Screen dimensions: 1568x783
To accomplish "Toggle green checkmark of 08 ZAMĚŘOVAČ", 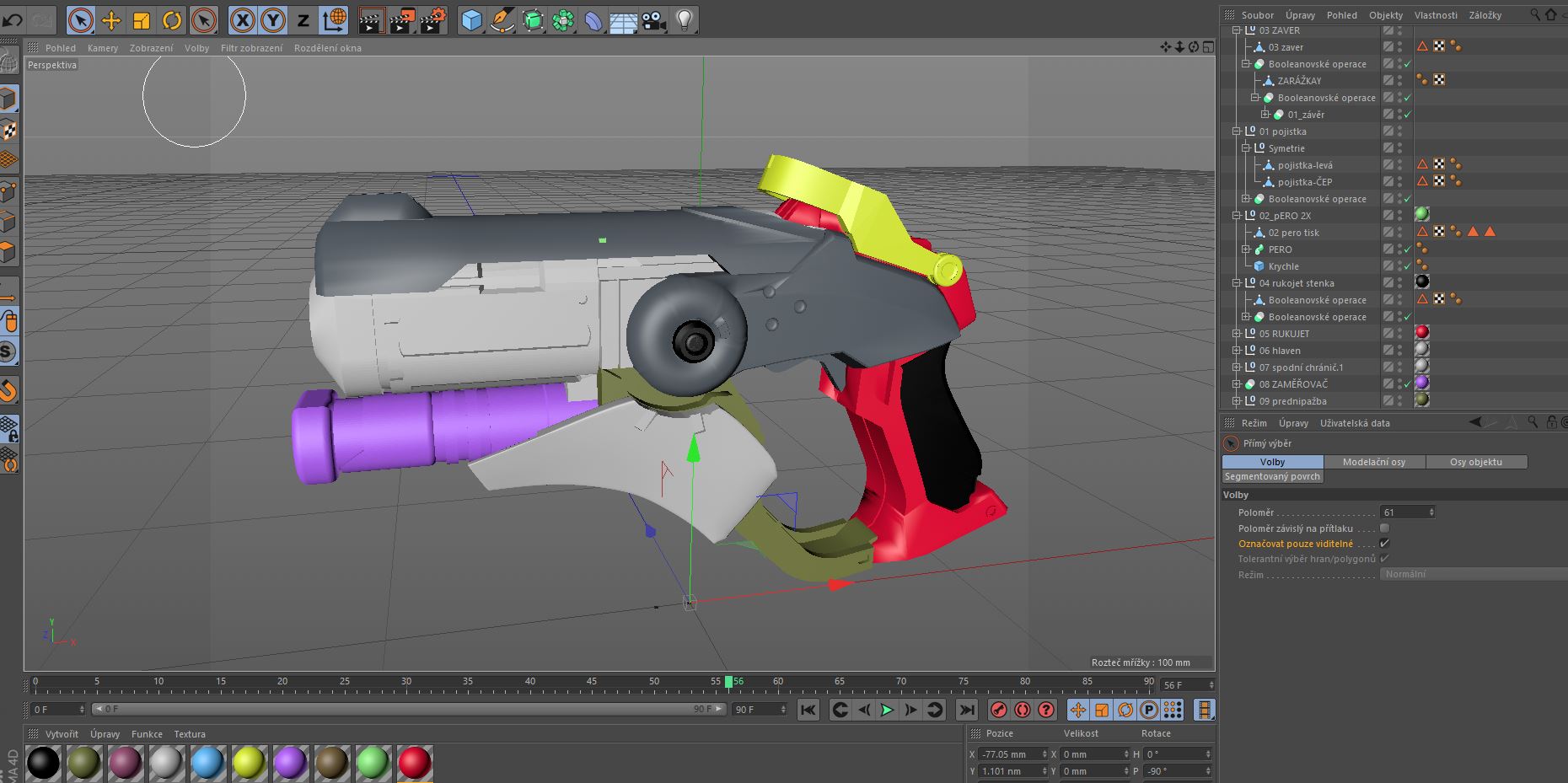I will pos(1407,384).
